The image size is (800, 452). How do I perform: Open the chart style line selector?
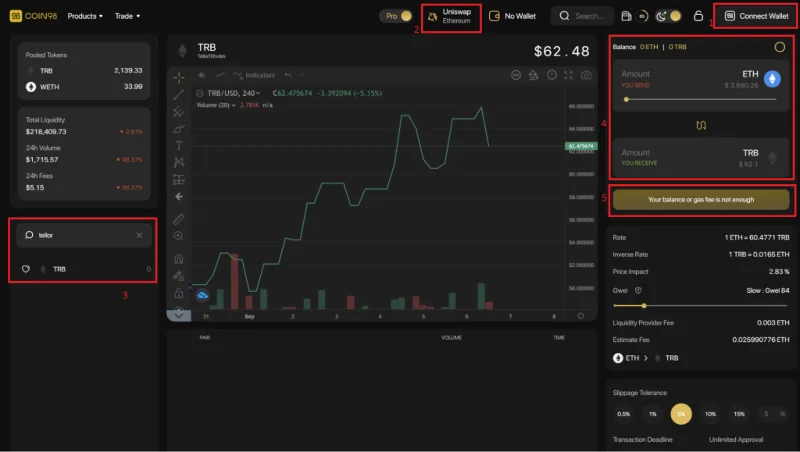[x=220, y=75]
